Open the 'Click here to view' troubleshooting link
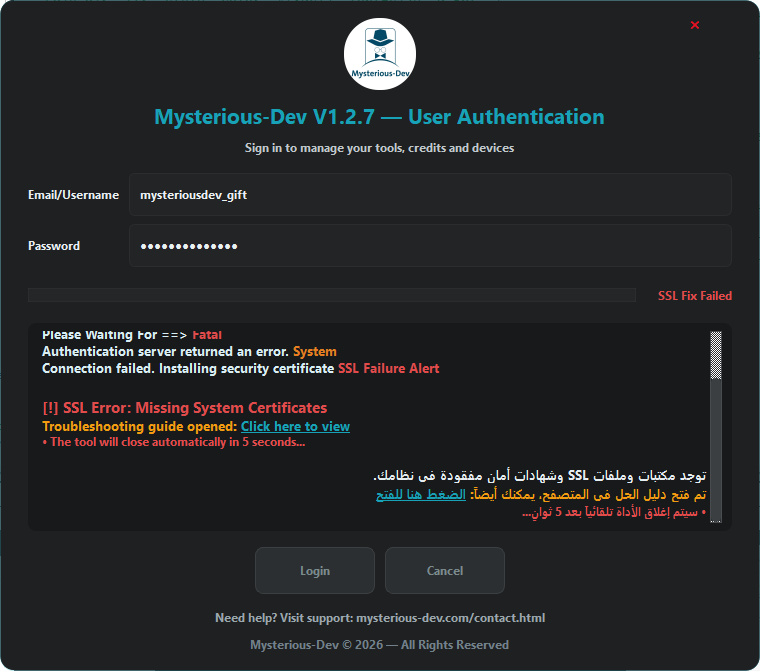 (295, 426)
